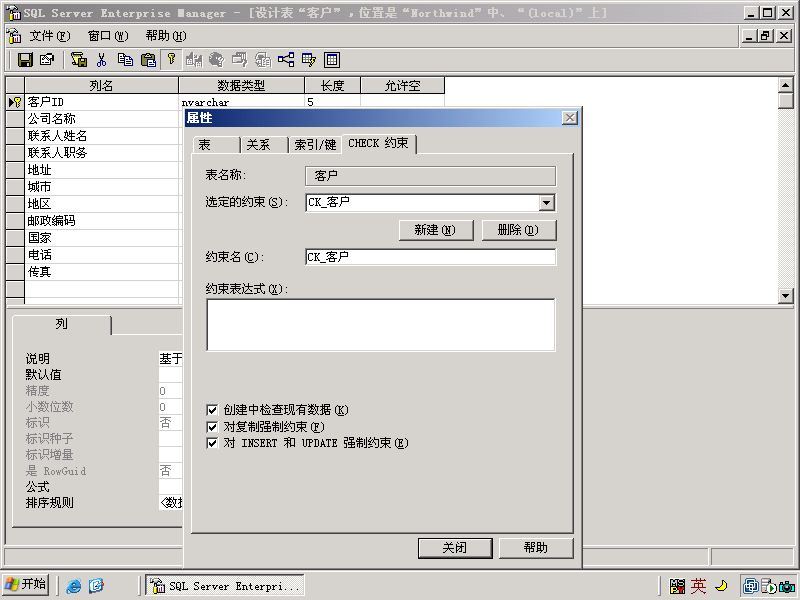Click the 新建 button
This screenshot has width=800, height=600.
click(436, 230)
